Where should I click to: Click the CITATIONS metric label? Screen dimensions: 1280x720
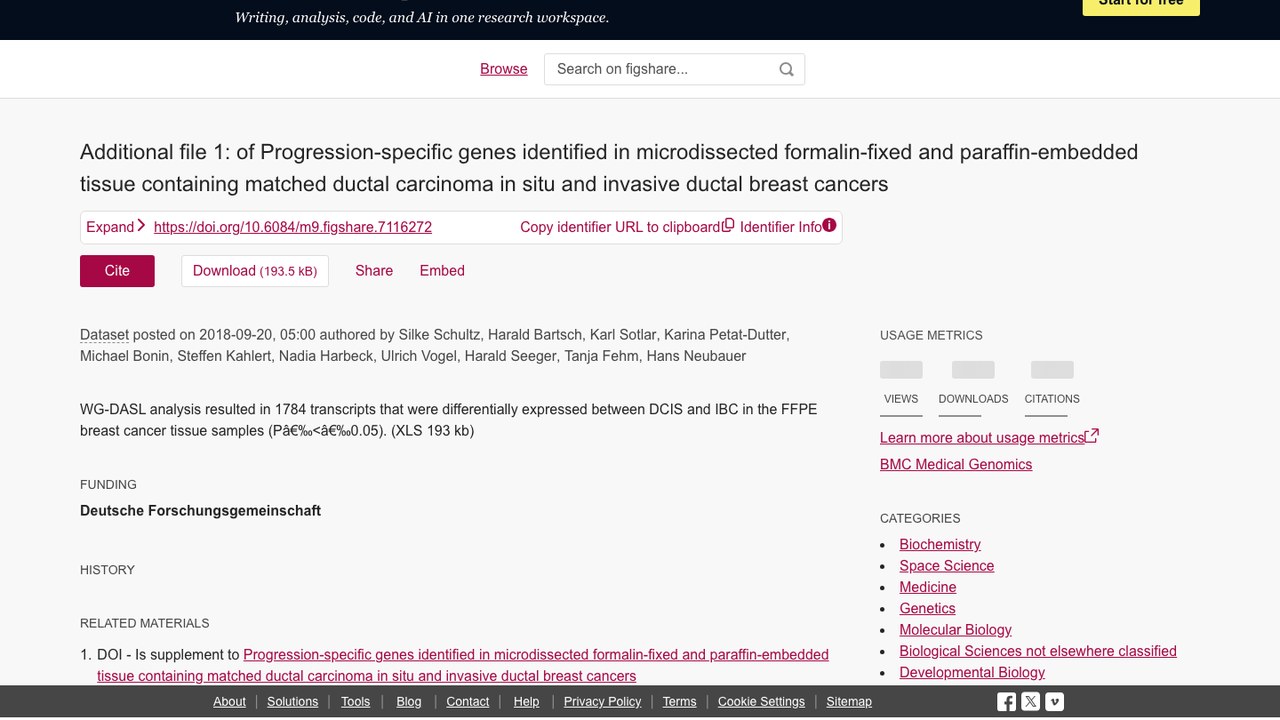coord(1052,399)
